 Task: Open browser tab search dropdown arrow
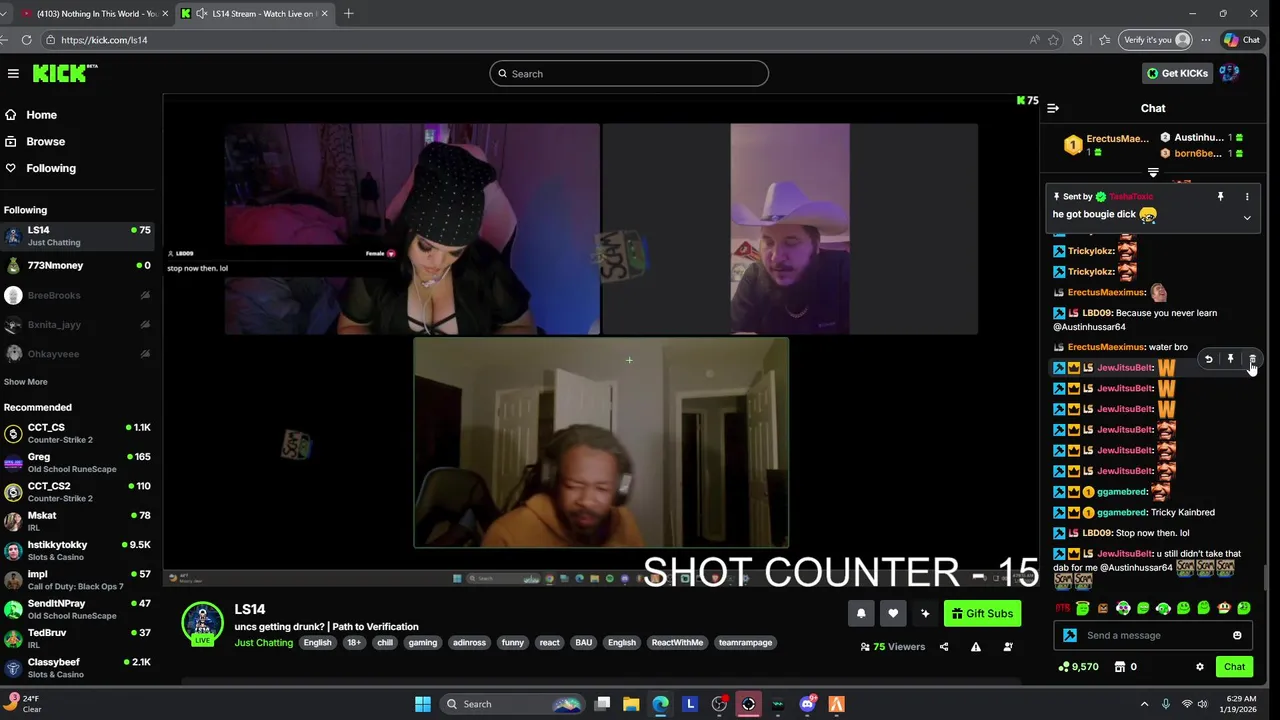(3, 14)
